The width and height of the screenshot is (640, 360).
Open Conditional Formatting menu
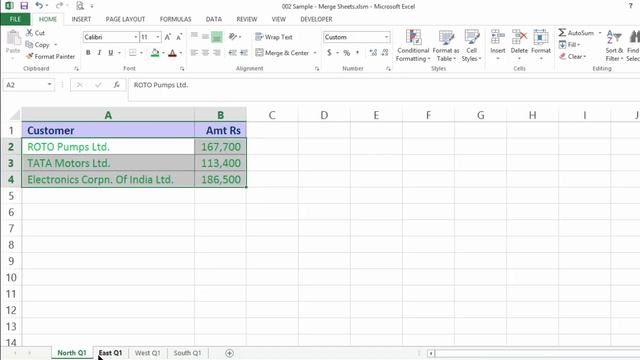pos(413,45)
